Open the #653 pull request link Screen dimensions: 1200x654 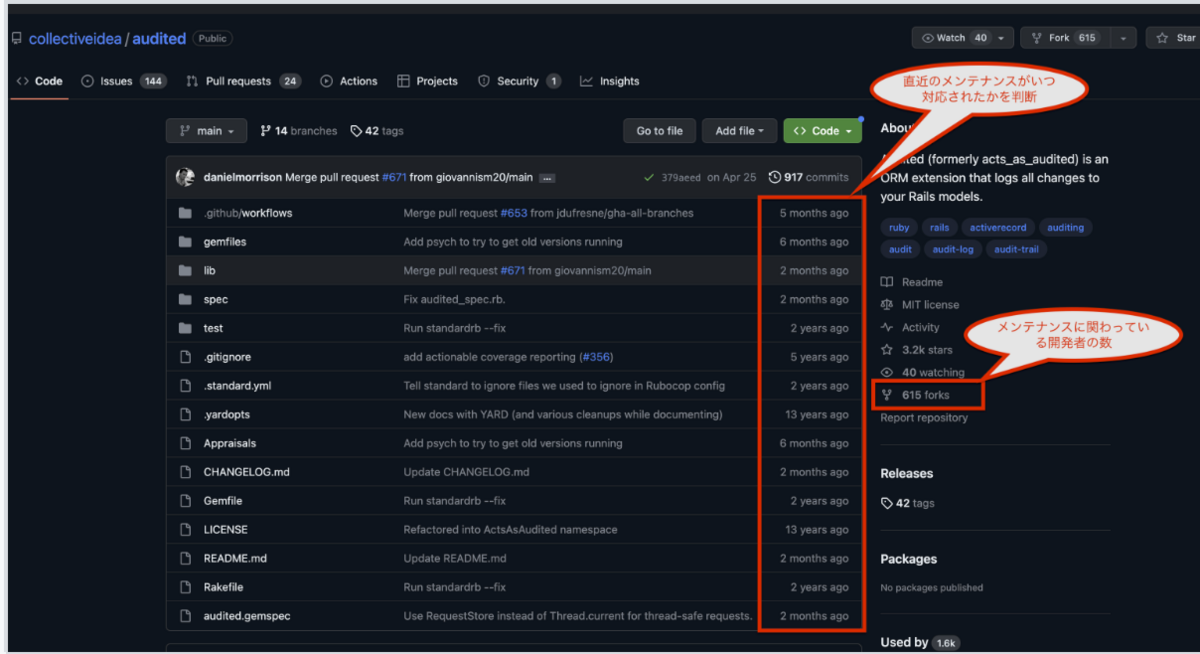tap(514, 213)
